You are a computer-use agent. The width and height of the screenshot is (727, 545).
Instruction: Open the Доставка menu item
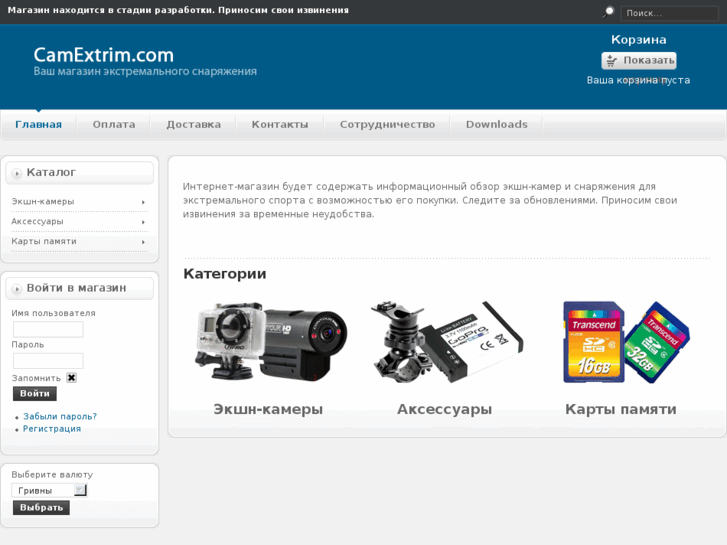(193, 124)
